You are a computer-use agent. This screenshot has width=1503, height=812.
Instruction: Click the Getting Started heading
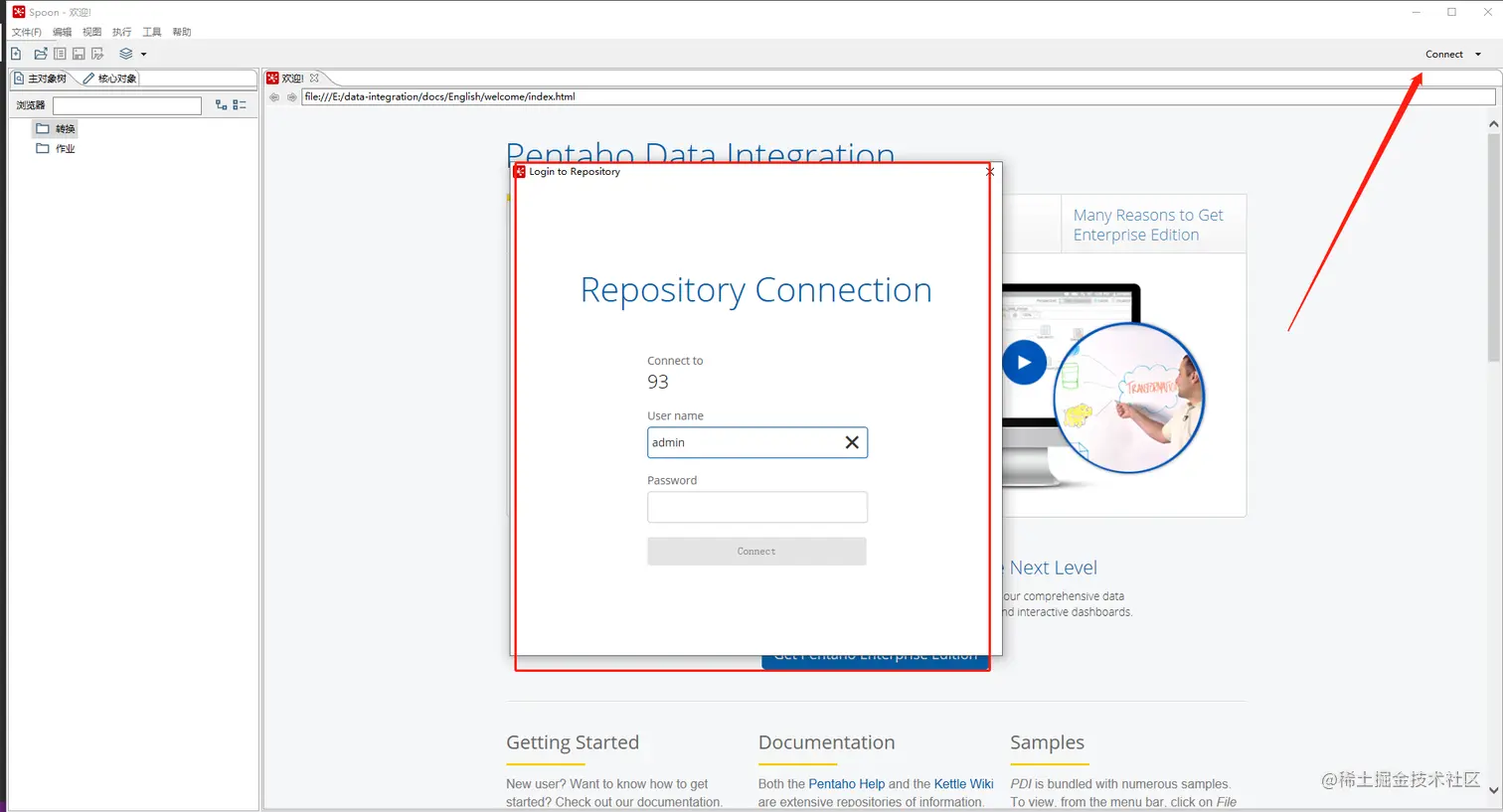[573, 742]
